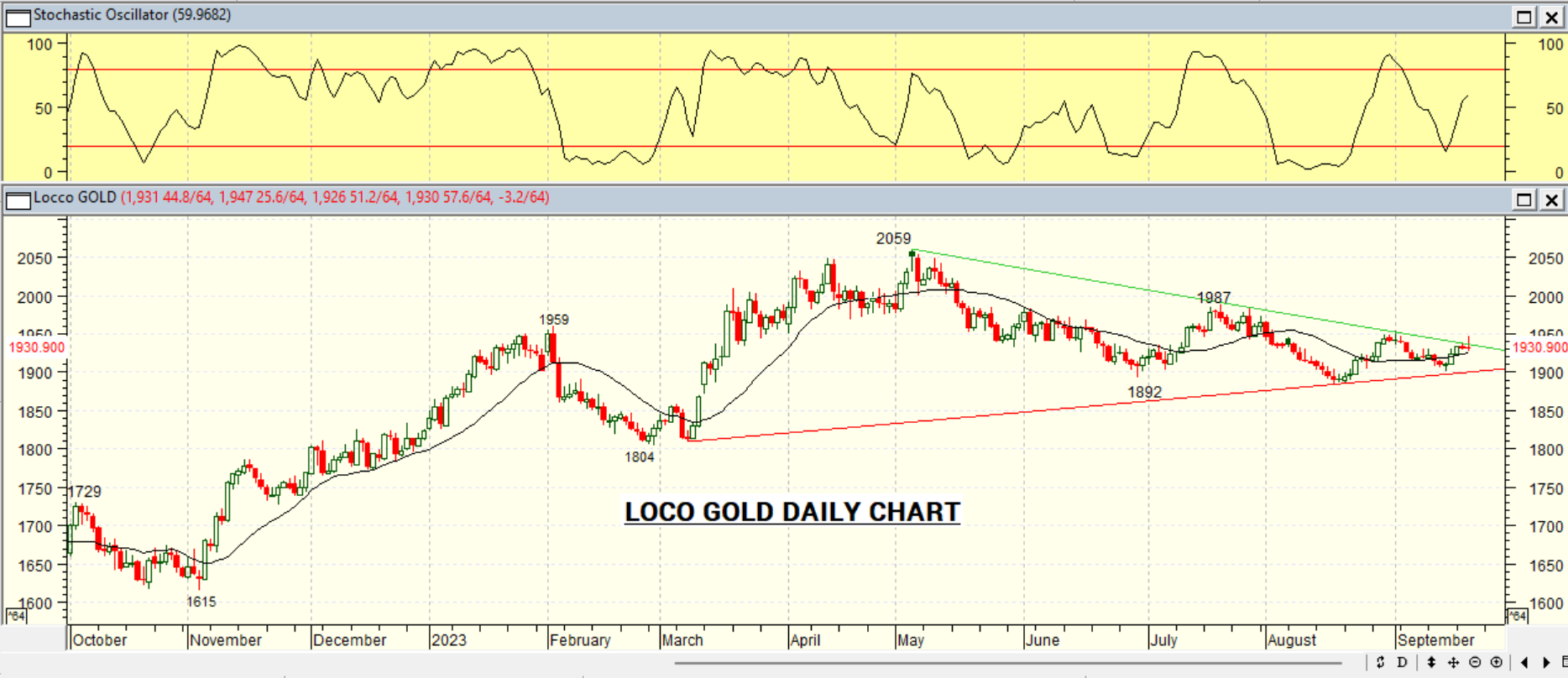Click the right red 1930.900 price tag
Screen dimensions: 1568x678
pyautogui.click(x=1539, y=347)
